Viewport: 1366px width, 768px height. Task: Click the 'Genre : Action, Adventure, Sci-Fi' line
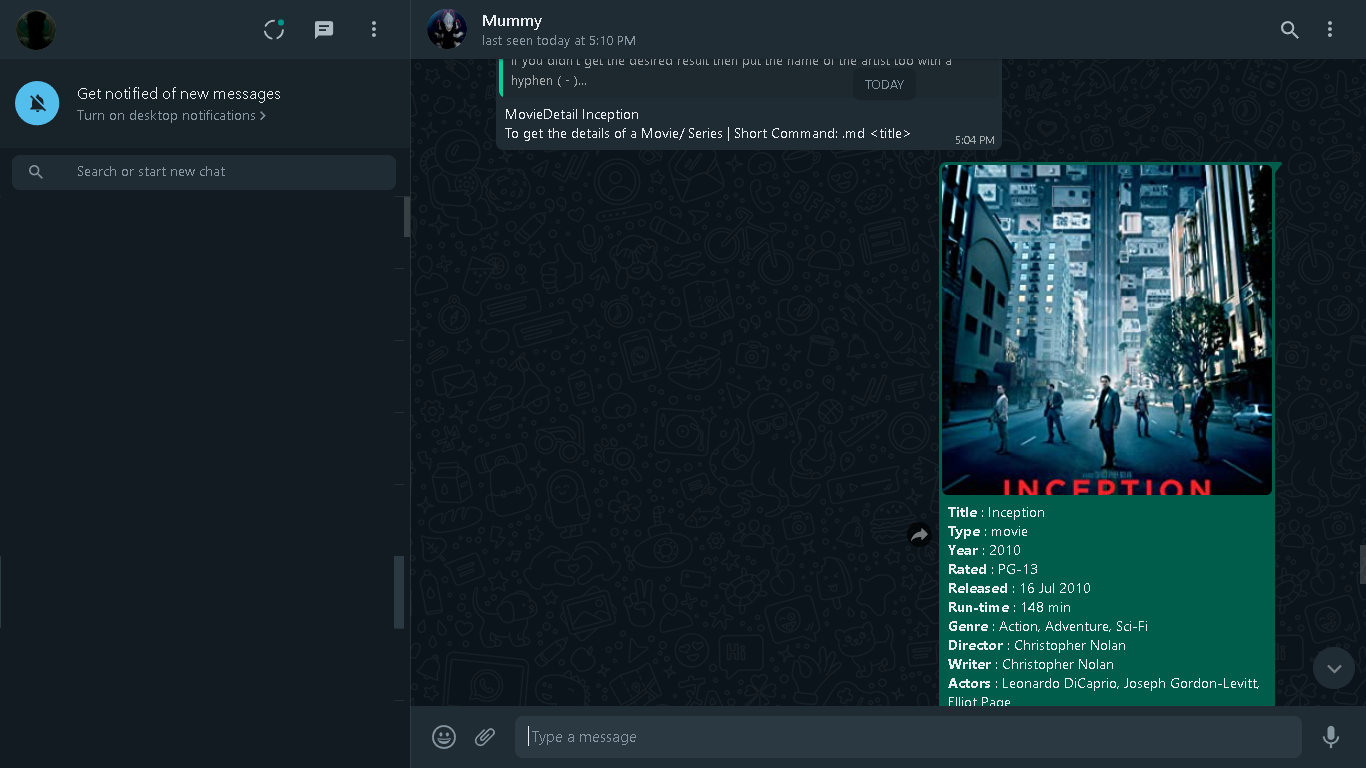pos(1048,626)
